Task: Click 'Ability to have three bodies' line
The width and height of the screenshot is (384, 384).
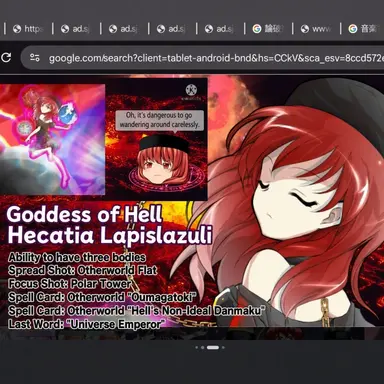Action: coord(77,257)
